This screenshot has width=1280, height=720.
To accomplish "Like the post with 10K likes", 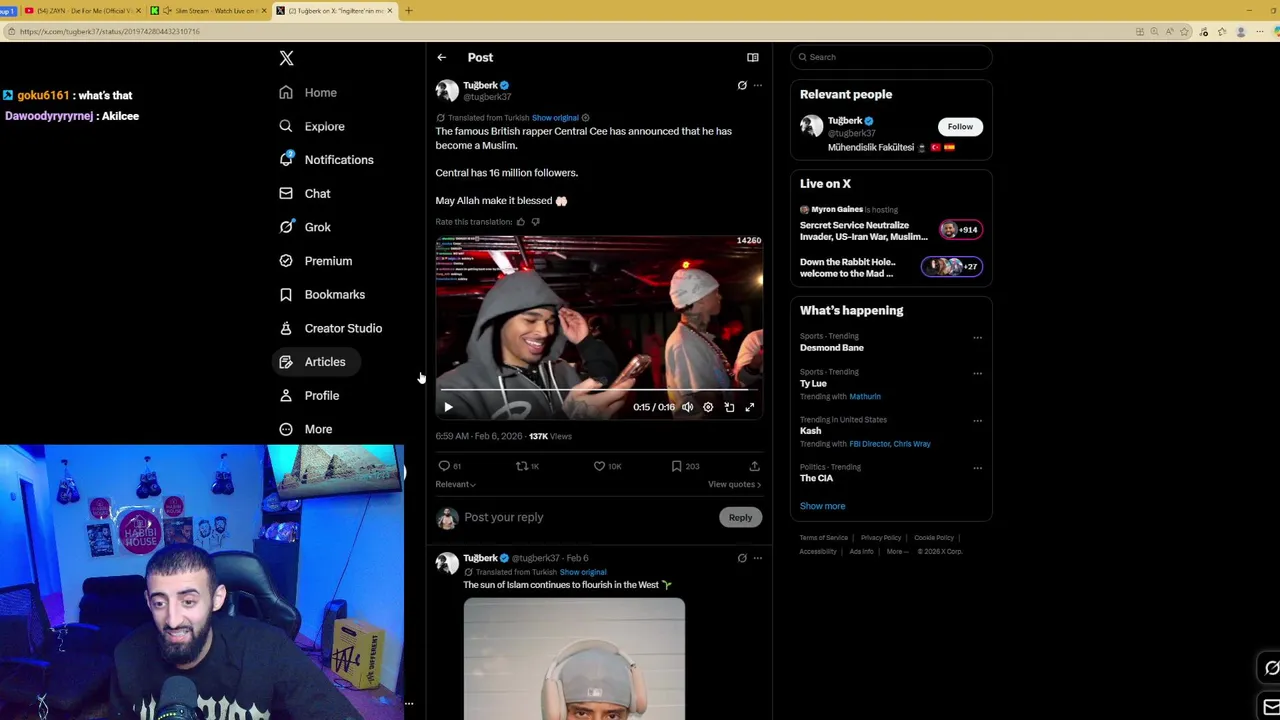I will [607, 466].
